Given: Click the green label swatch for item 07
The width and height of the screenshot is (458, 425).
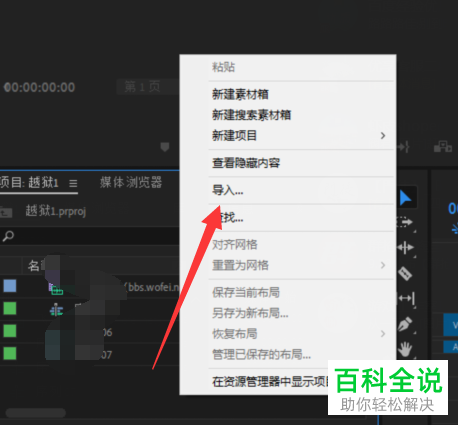Looking at the screenshot, I should tap(10, 353).
